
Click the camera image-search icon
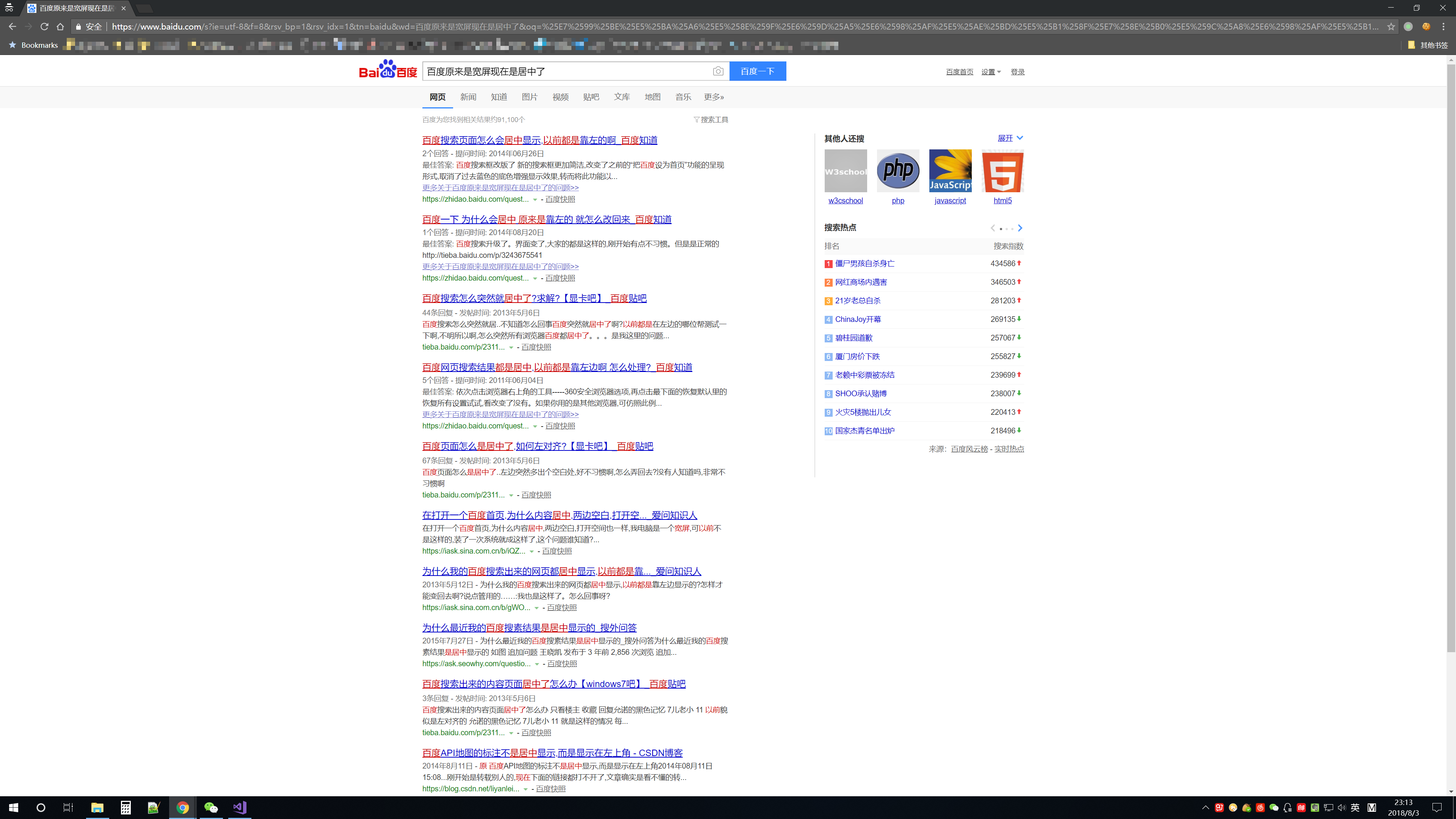pyautogui.click(x=718, y=71)
